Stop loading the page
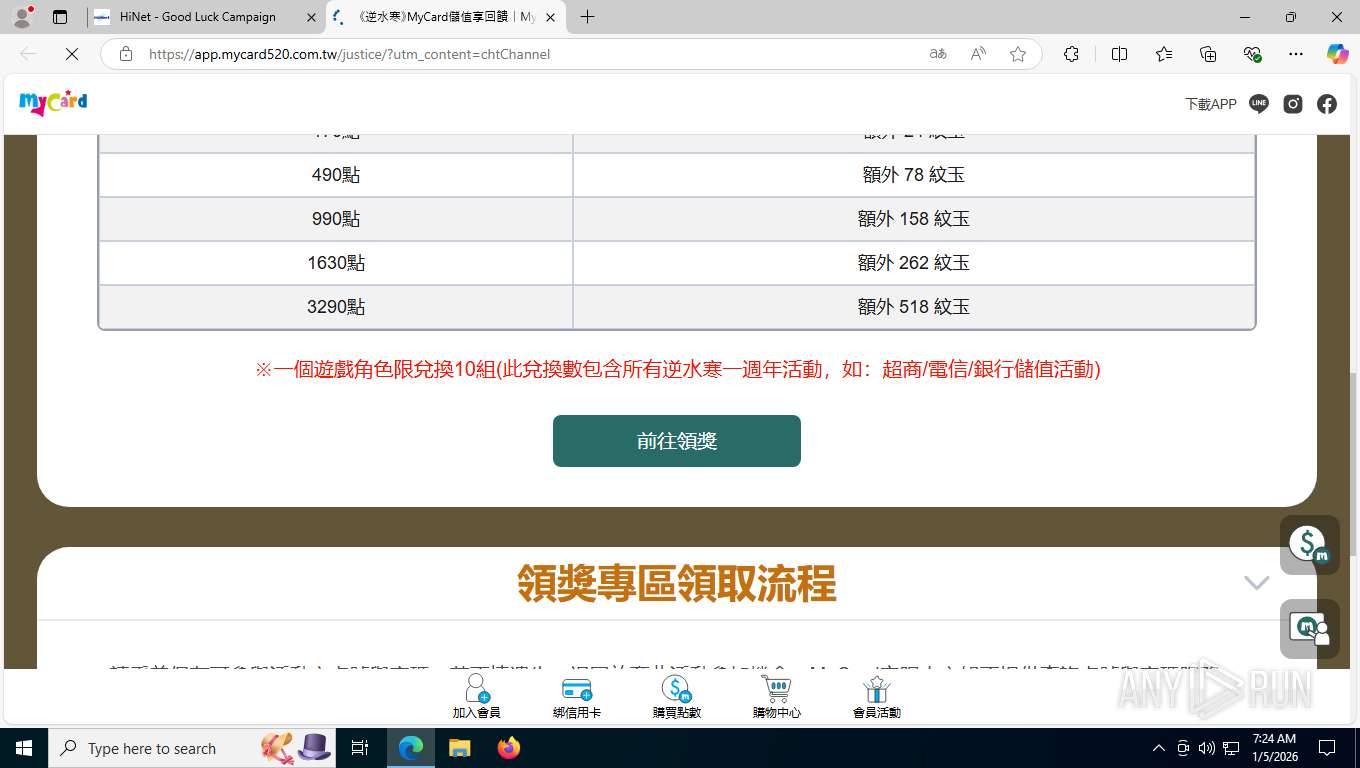The width and height of the screenshot is (1360, 768). point(72,54)
